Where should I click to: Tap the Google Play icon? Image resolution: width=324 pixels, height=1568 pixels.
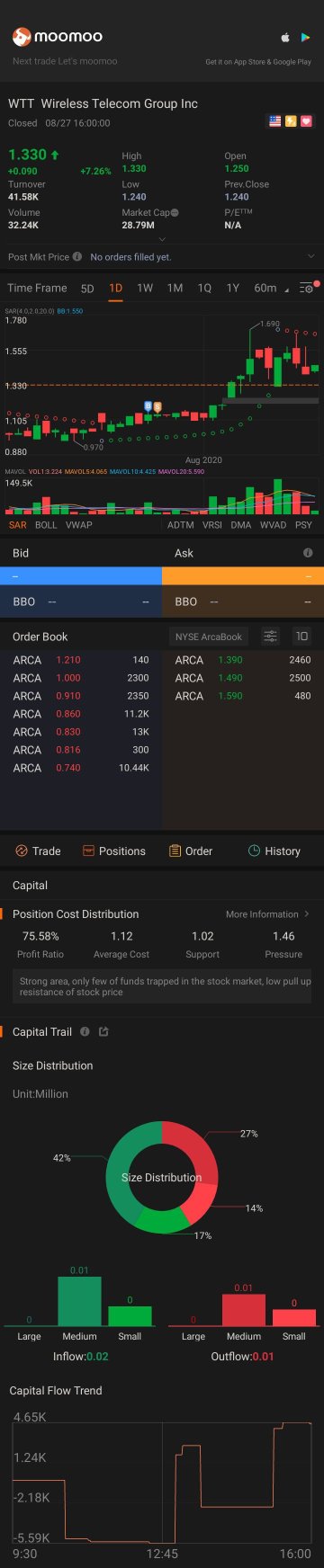coord(306,37)
